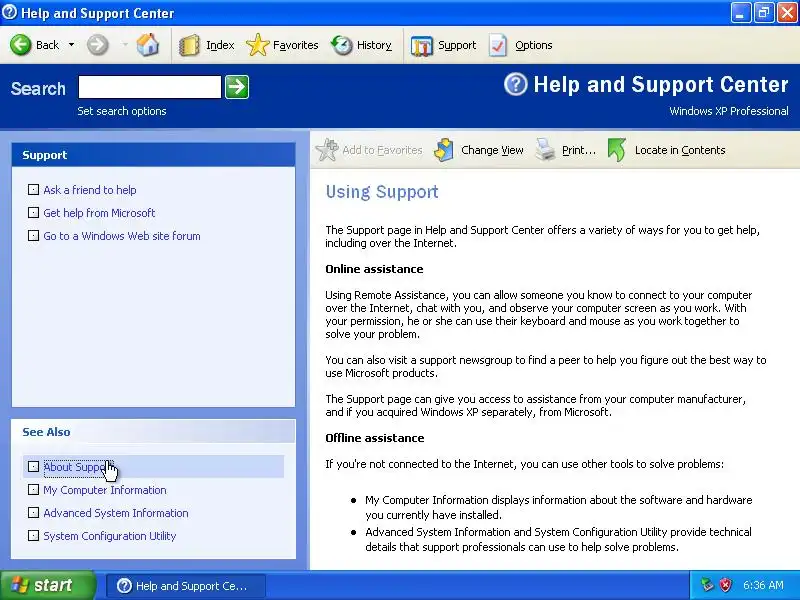This screenshot has width=800, height=600.
Task: Go to Home via house icon
Action: pyautogui.click(x=147, y=45)
